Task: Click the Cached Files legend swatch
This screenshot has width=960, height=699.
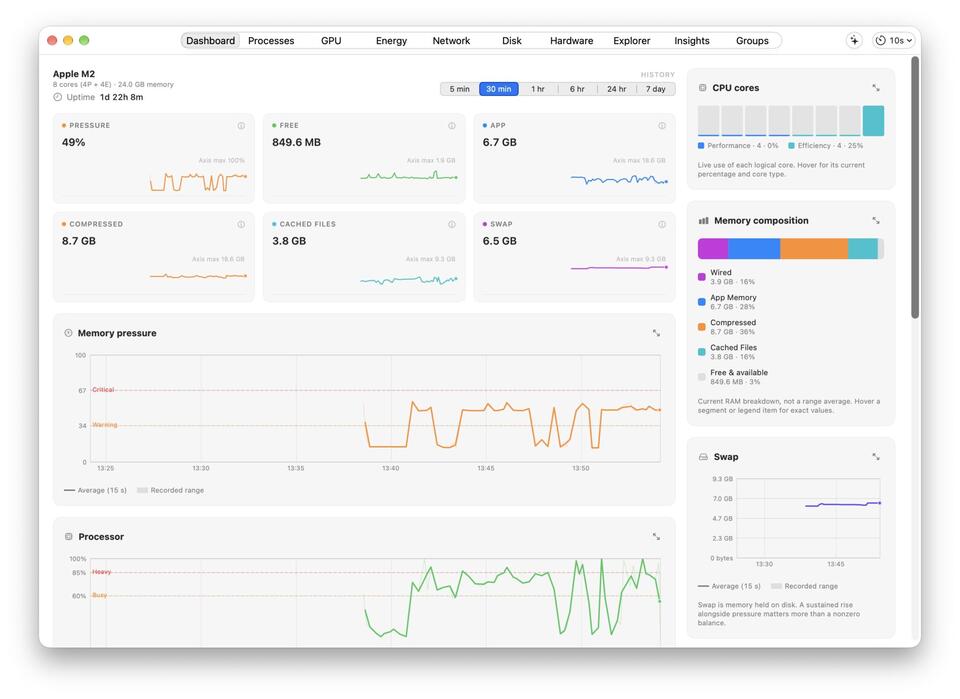Action: pos(702,352)
